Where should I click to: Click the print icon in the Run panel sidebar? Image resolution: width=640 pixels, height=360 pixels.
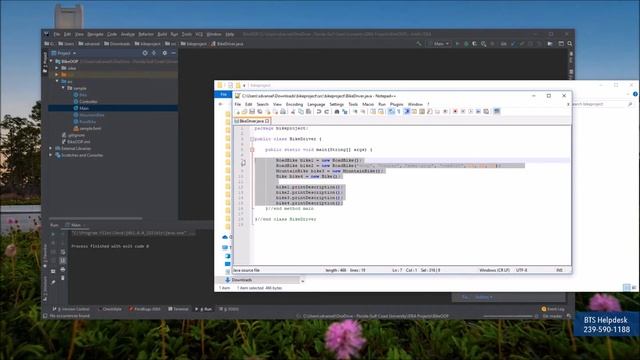pos(62,269)
